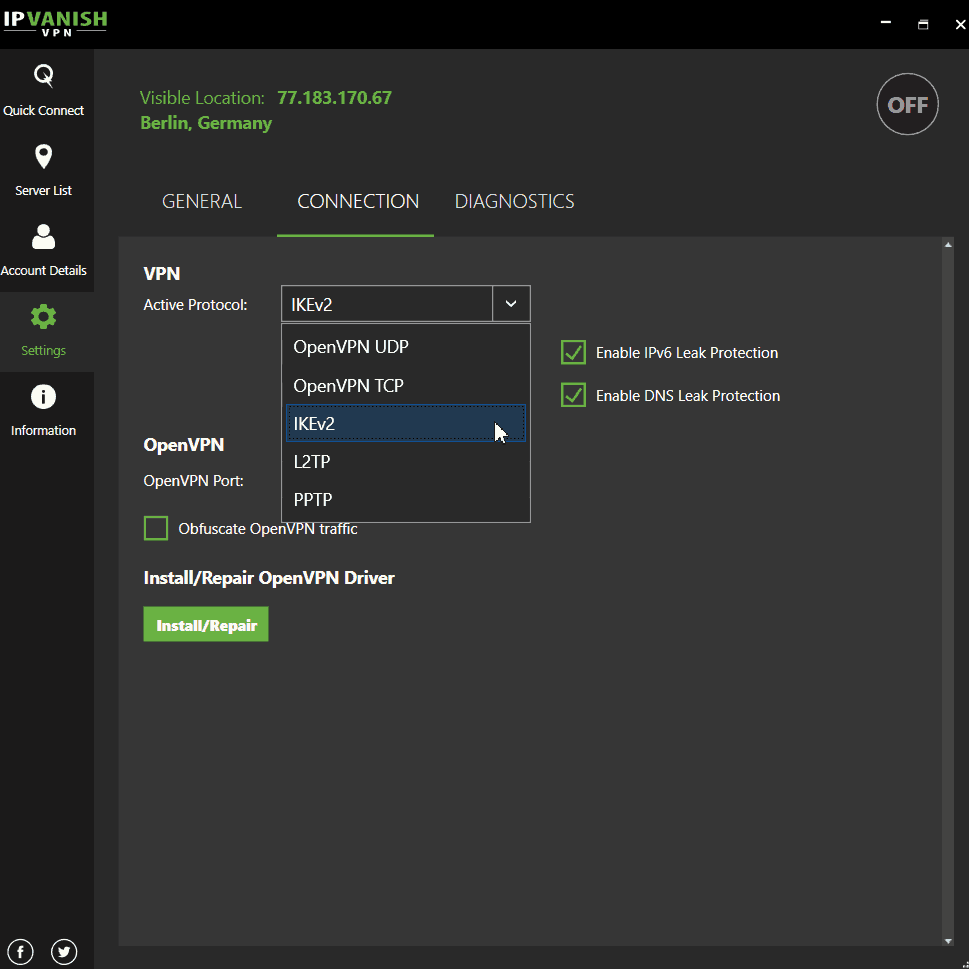Switch to the GENERAL tab
Viewport: 969px width, 969px height.
[201, 201]
